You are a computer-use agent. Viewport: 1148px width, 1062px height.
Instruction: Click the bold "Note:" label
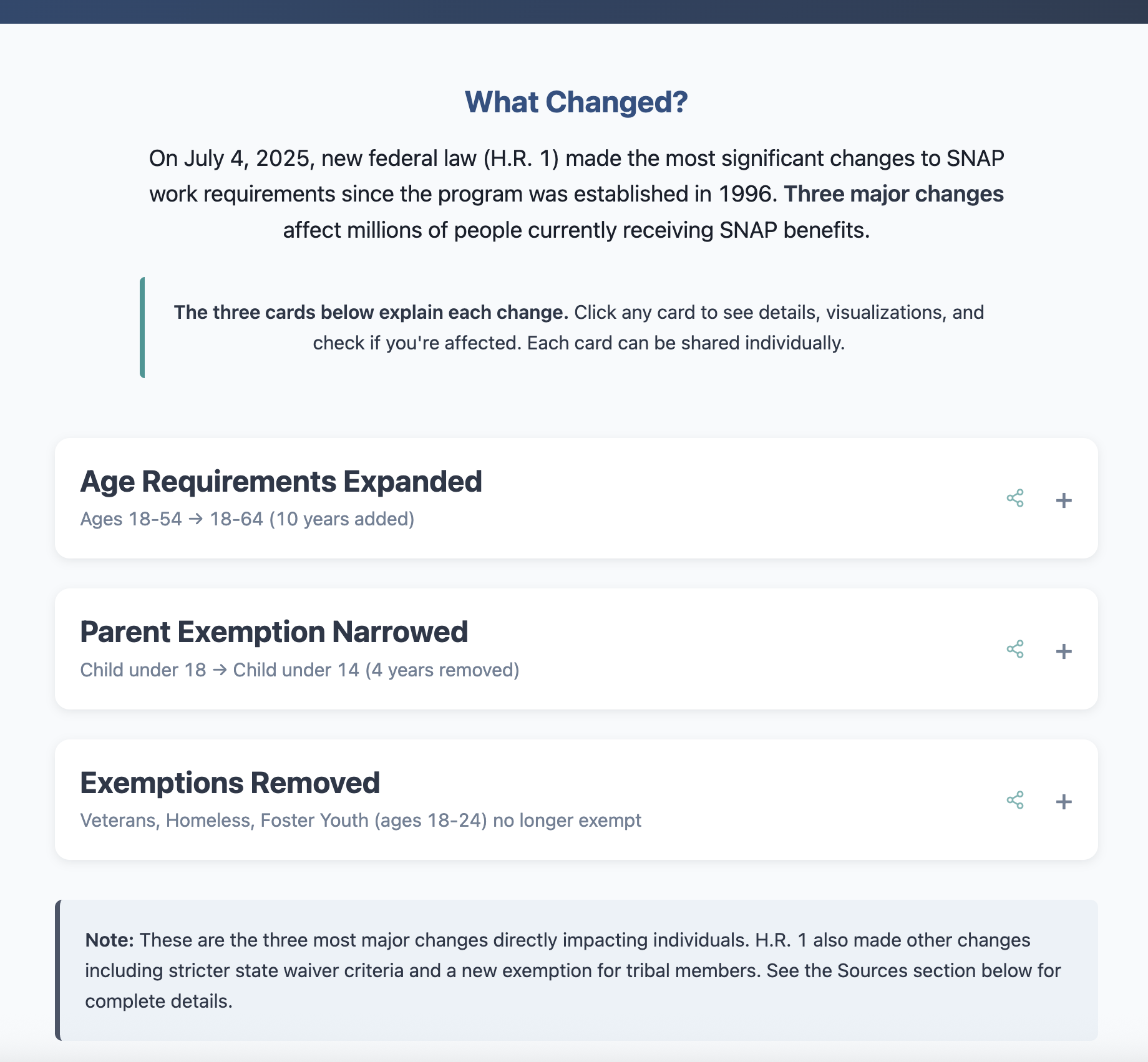[x=109, y=940]
